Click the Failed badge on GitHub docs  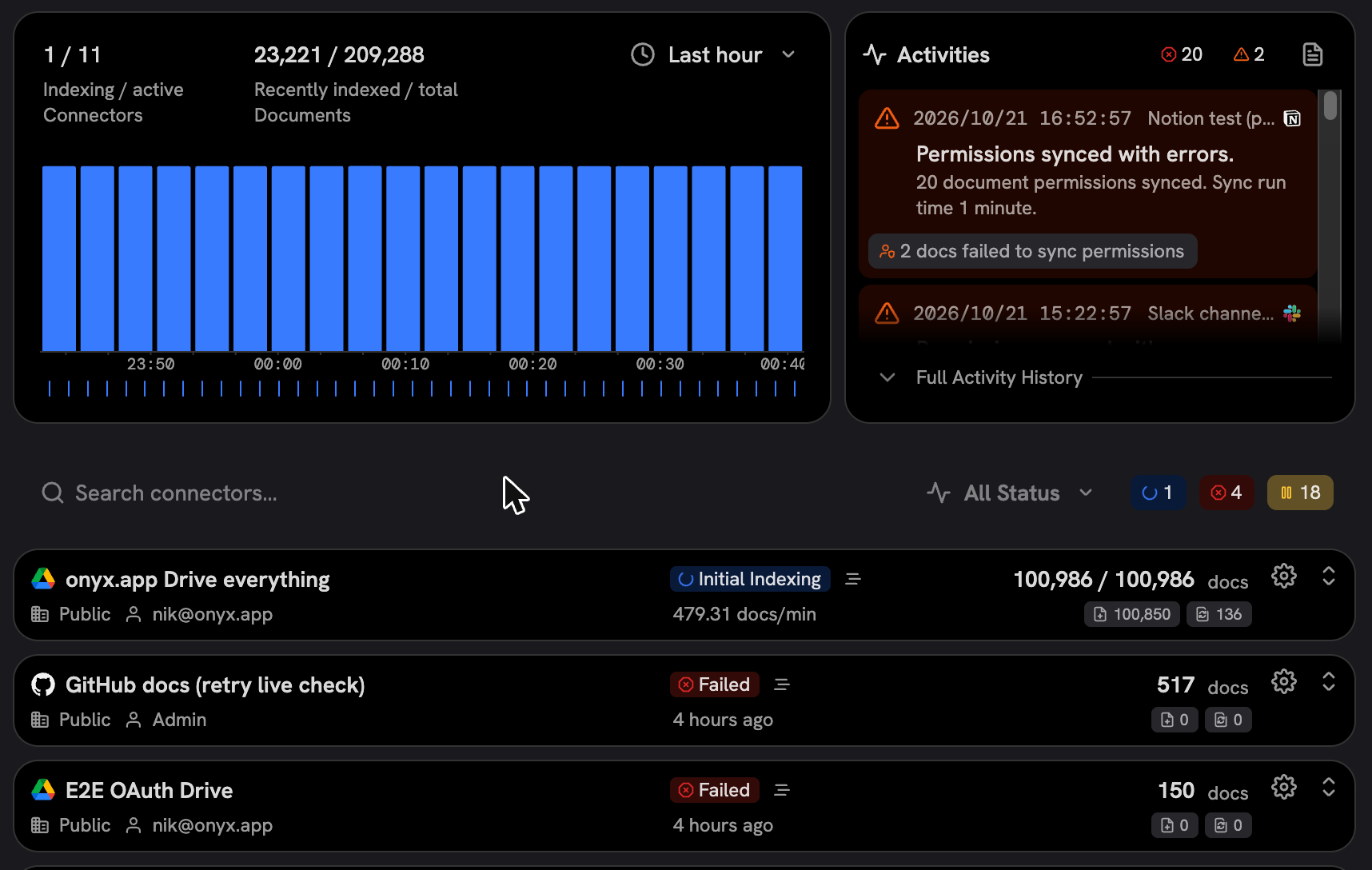tap(715, 685)
